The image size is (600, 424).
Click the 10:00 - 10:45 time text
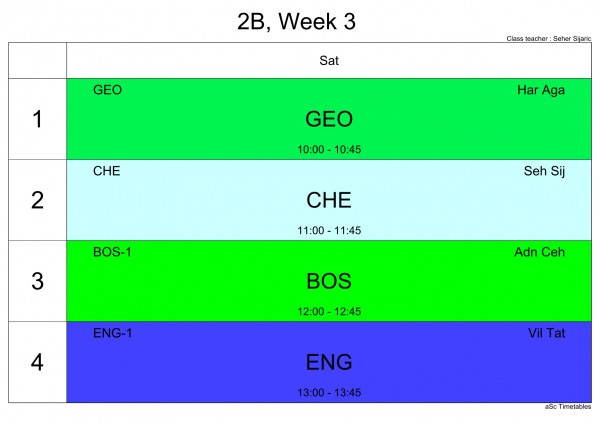329,149
